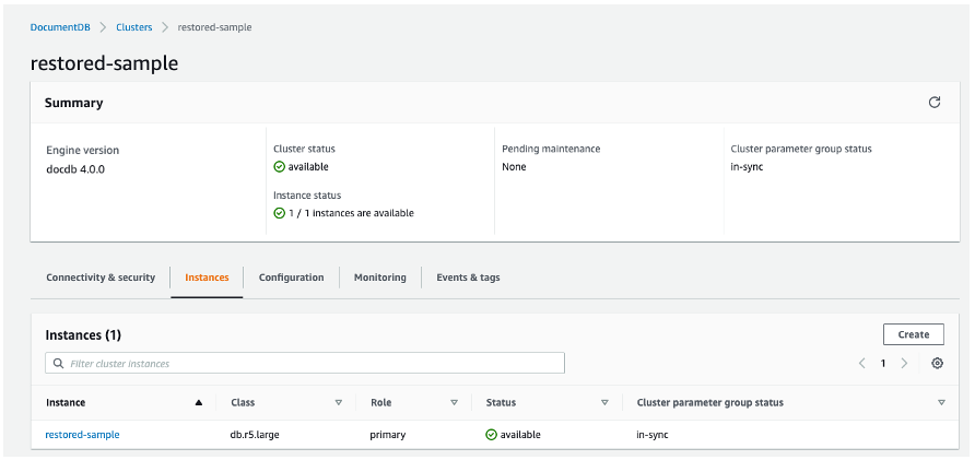Go to next page of instances
The image size is (977, 460).
[904, 363]
